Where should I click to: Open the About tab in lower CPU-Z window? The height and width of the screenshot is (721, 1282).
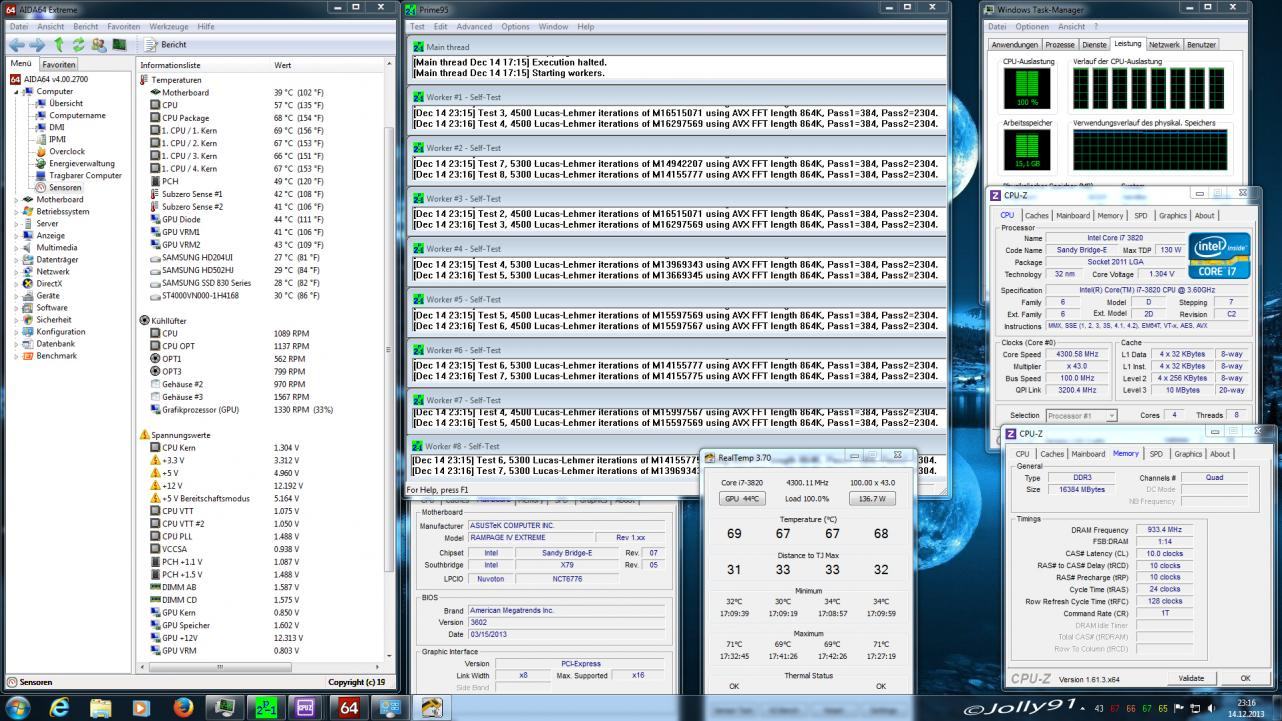coord(1220,454)
